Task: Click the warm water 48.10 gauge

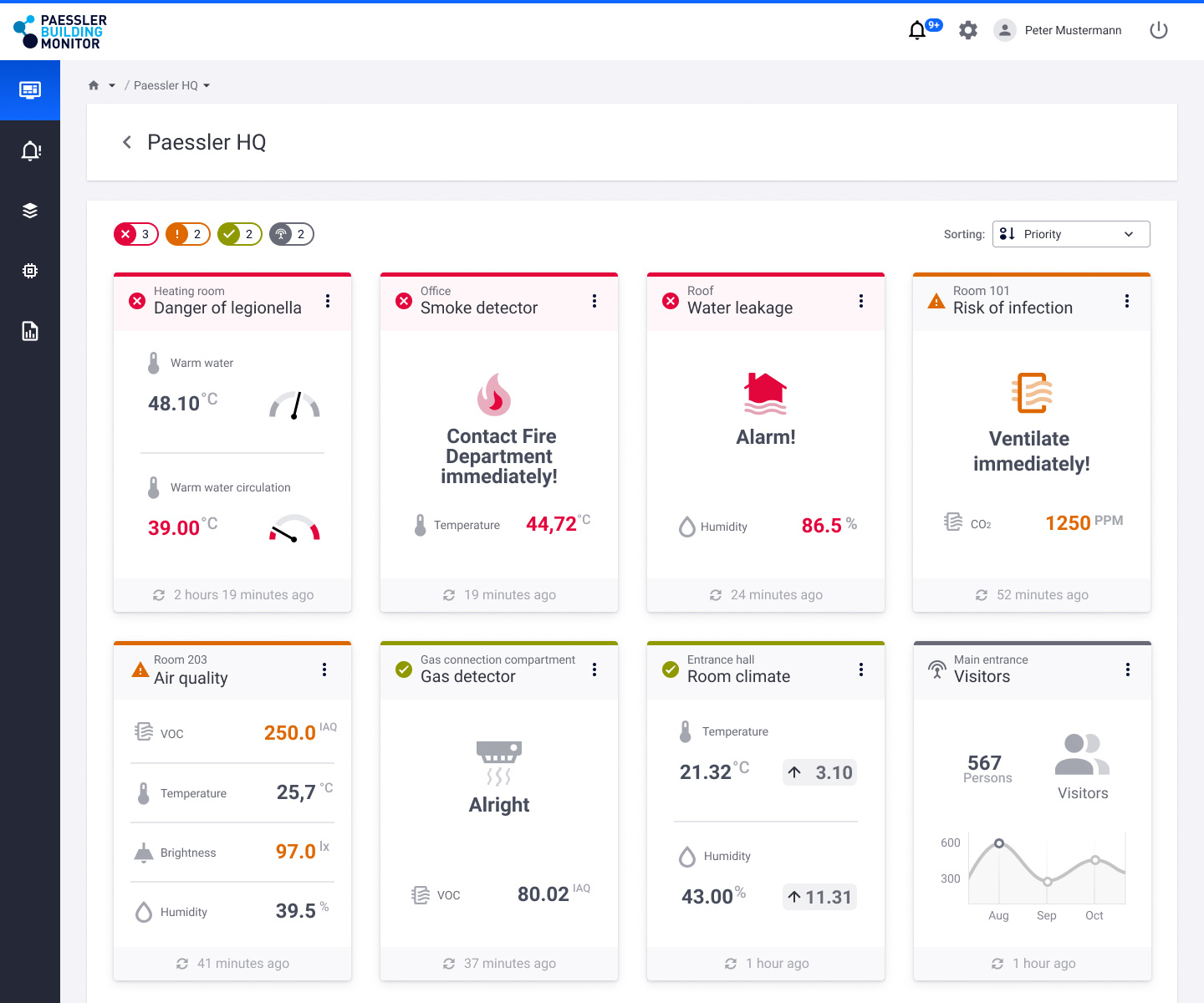Action: 294,405
